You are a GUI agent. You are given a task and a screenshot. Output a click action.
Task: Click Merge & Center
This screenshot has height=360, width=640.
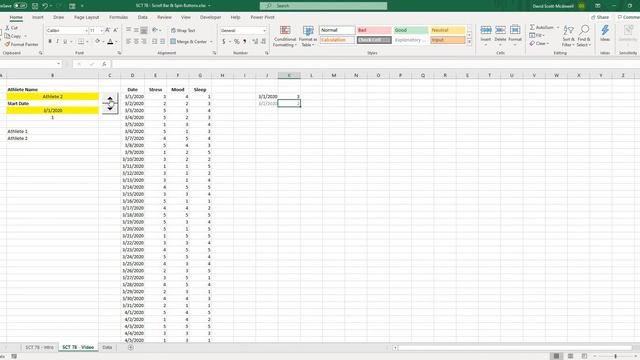[x=189, y=42]
